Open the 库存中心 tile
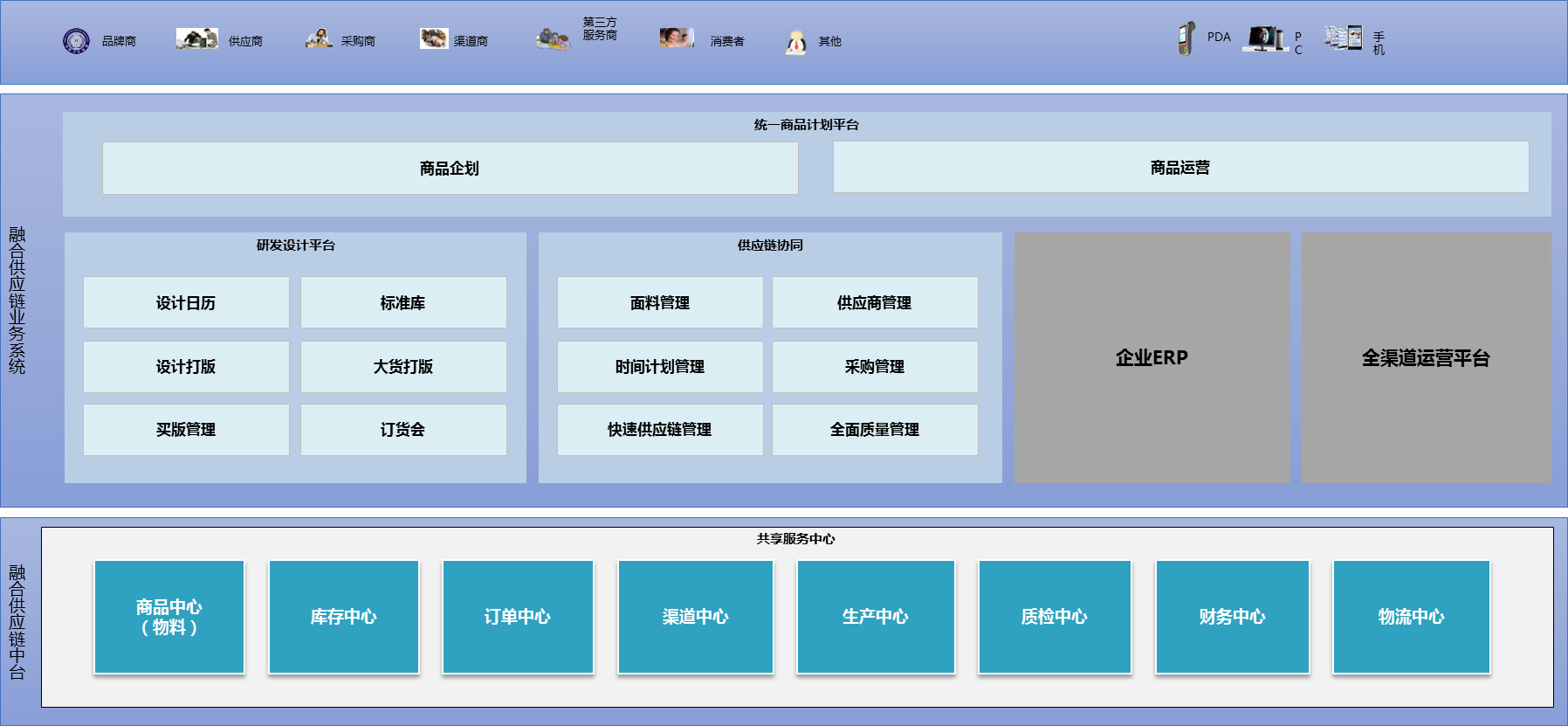This screenshot has height=726, width=1568. 343,617
